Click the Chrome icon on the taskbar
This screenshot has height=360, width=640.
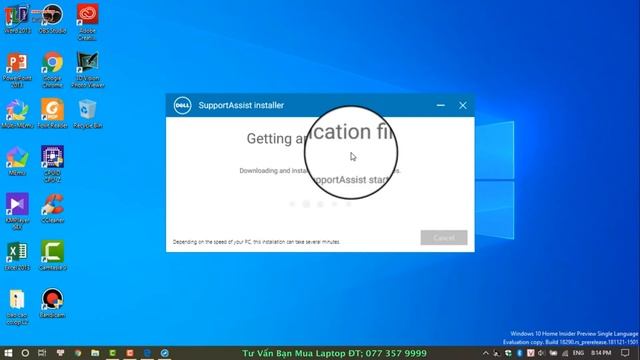pyautogui.click(x=78, y=353)
